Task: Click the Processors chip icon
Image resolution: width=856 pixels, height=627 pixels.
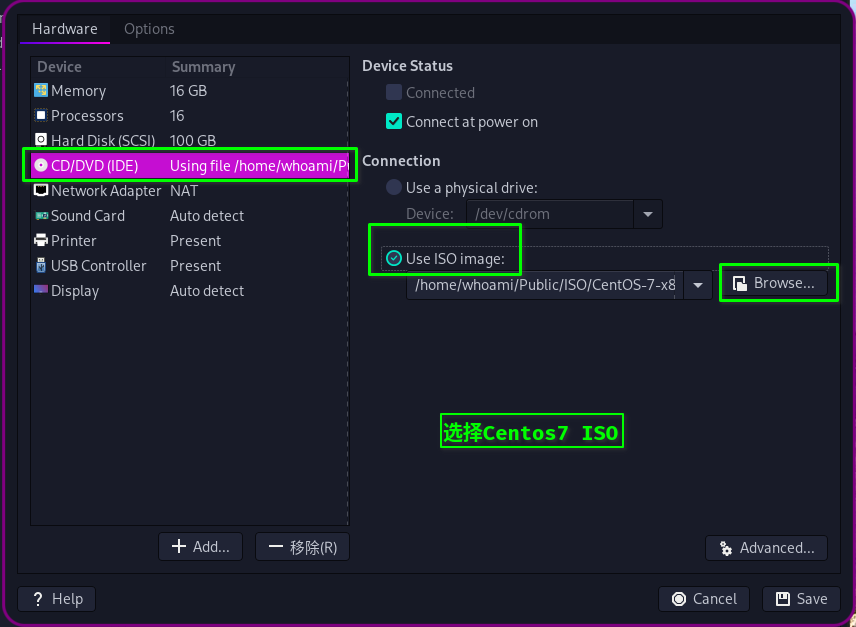Action: click(x=41, y=116)
